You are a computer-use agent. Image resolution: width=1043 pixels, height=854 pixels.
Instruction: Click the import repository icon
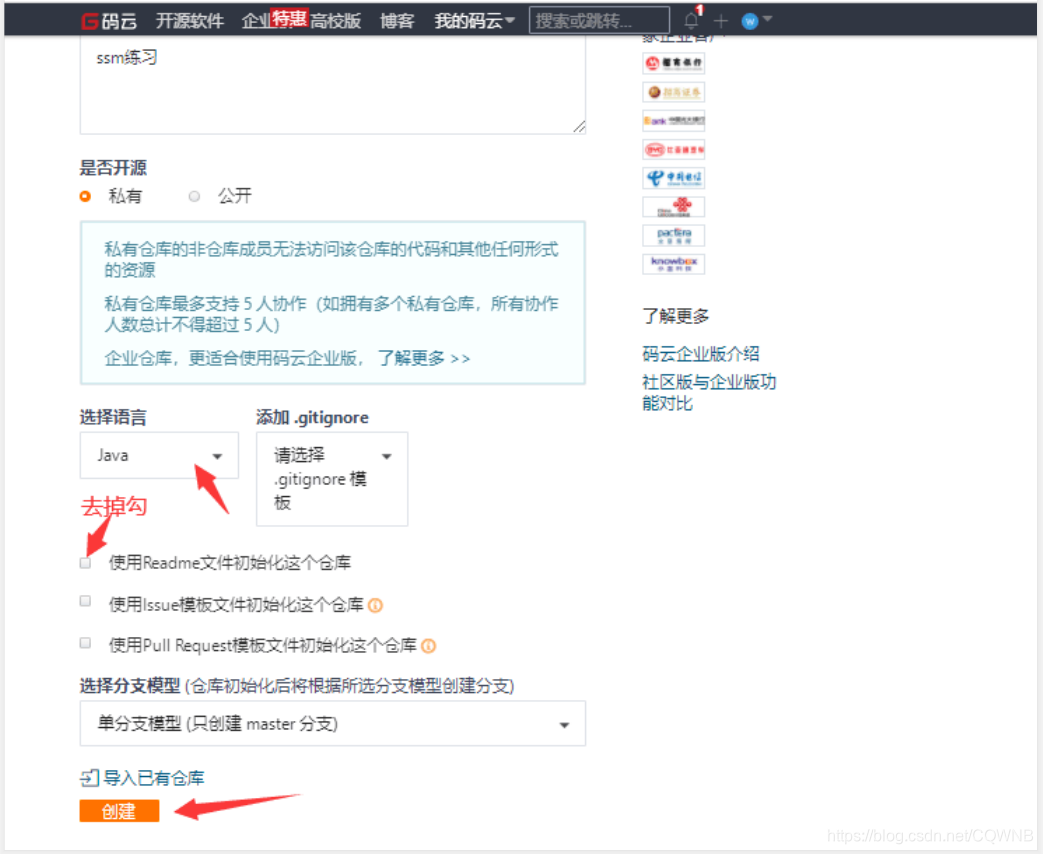[89, 778]
